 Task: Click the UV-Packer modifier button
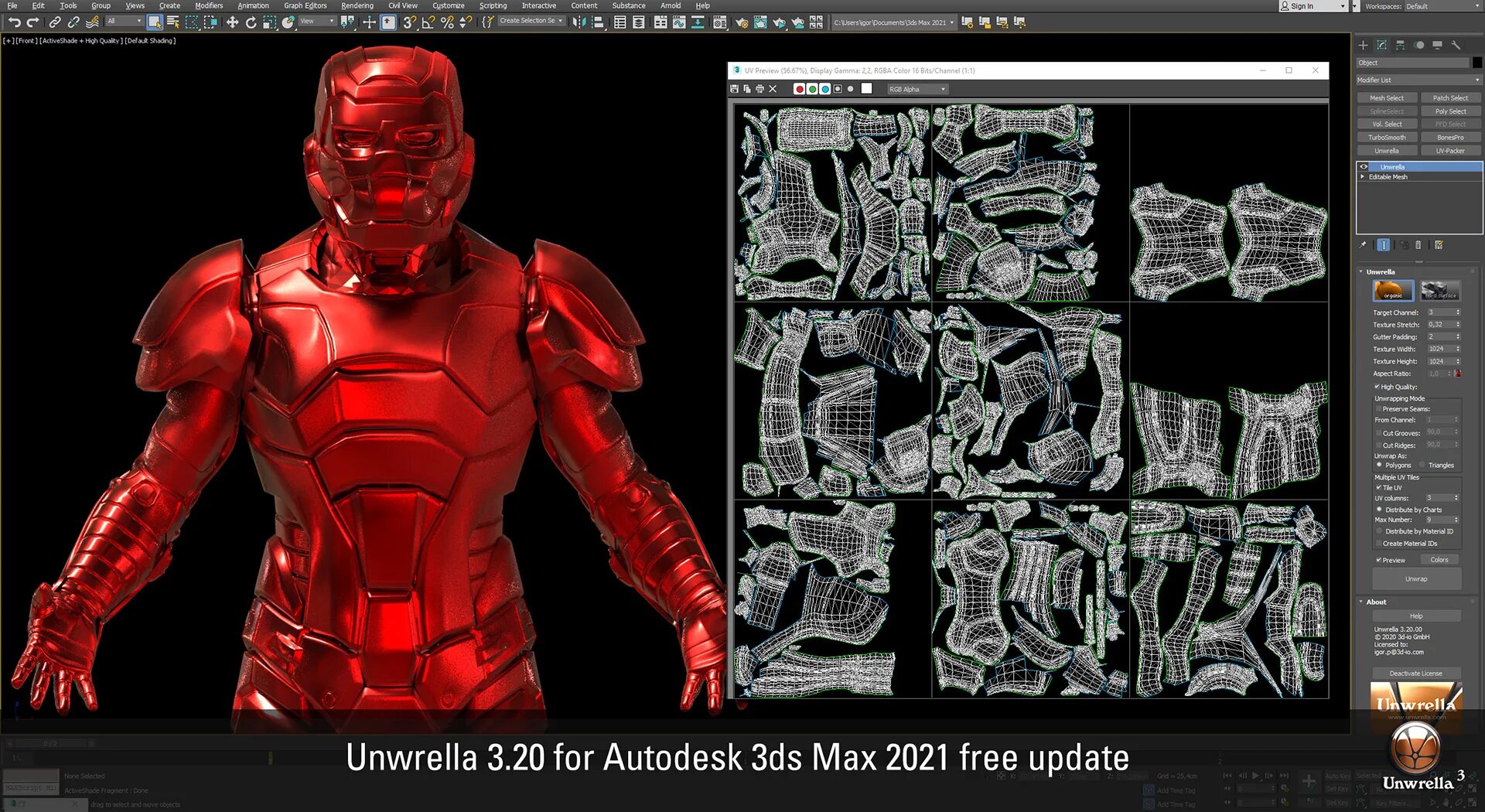(x=1450, y=151)
